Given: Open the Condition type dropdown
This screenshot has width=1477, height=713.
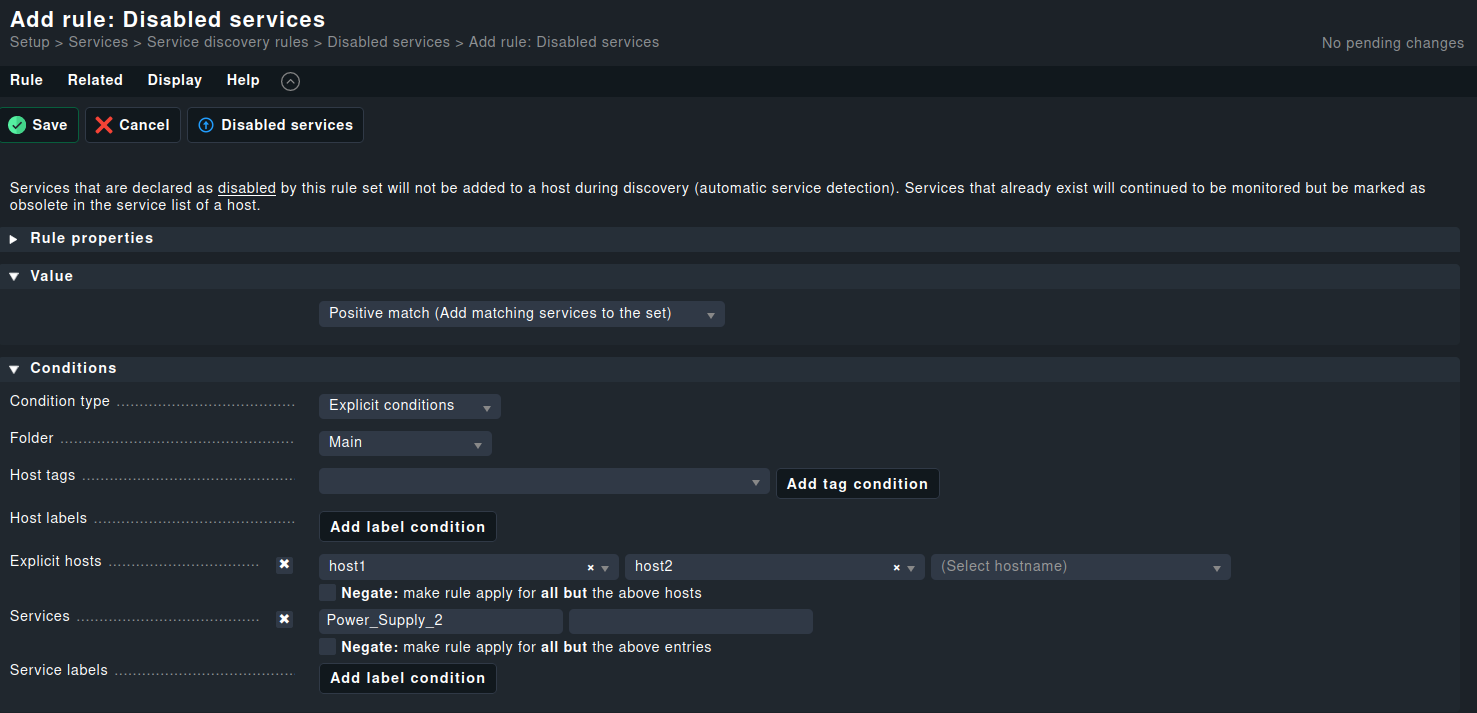Looking at the screenshot, I should [409, 406].
